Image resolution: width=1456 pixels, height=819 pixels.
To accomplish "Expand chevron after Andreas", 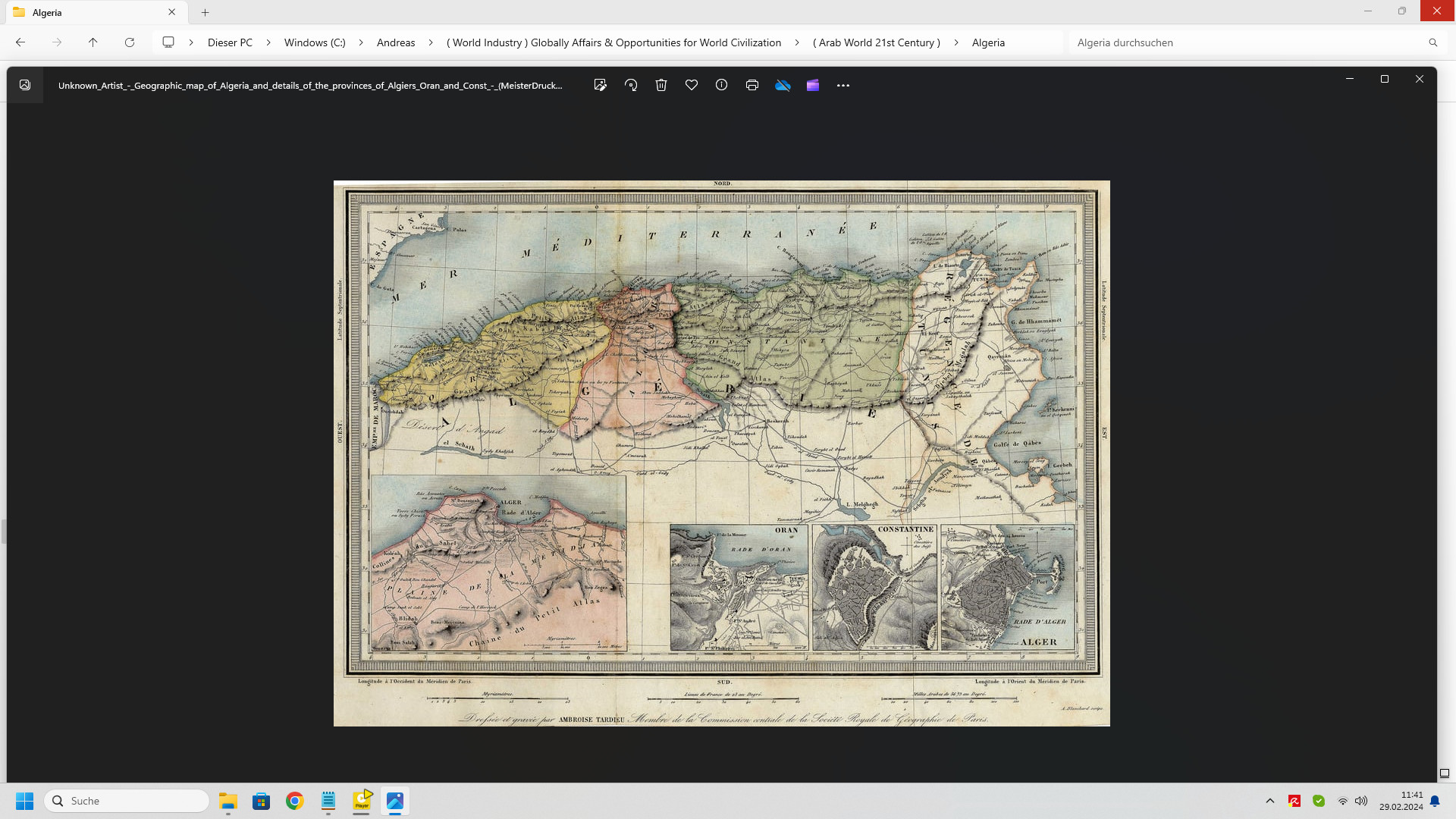I will 431,42.
